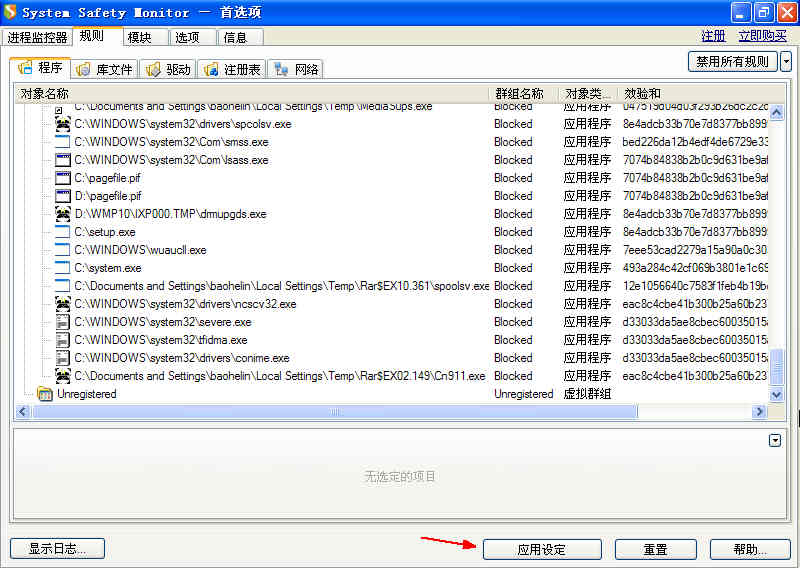The width and height of the screenshot is (800, 568).
Task: Open the 网络 rules tab
Action: [295, 69]
